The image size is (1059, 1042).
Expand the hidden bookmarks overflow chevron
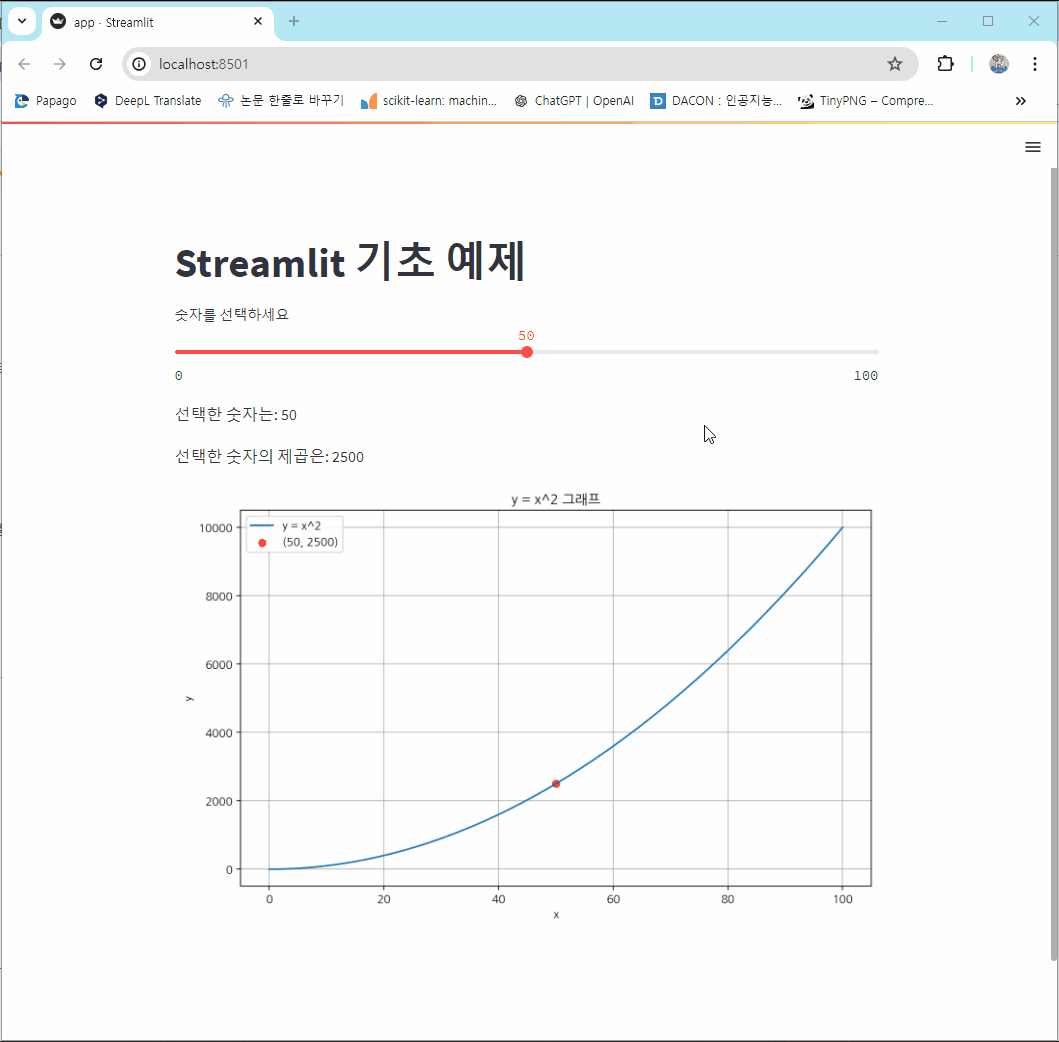click(x=1021, y=100)
